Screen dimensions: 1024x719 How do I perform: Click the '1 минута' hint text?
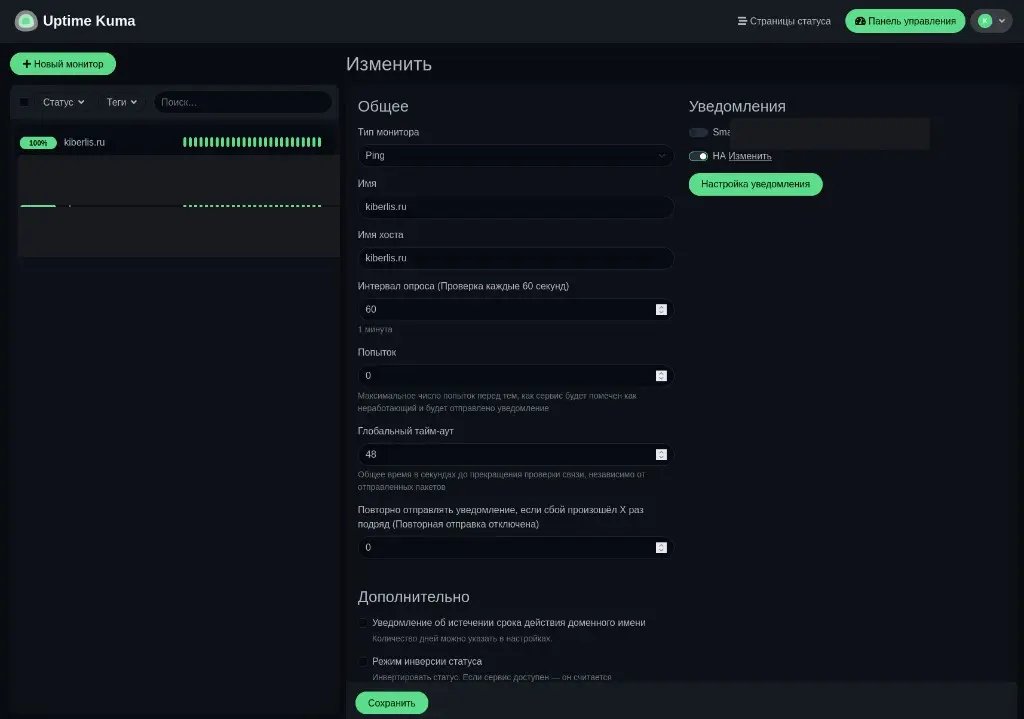(x=375, y=330)
